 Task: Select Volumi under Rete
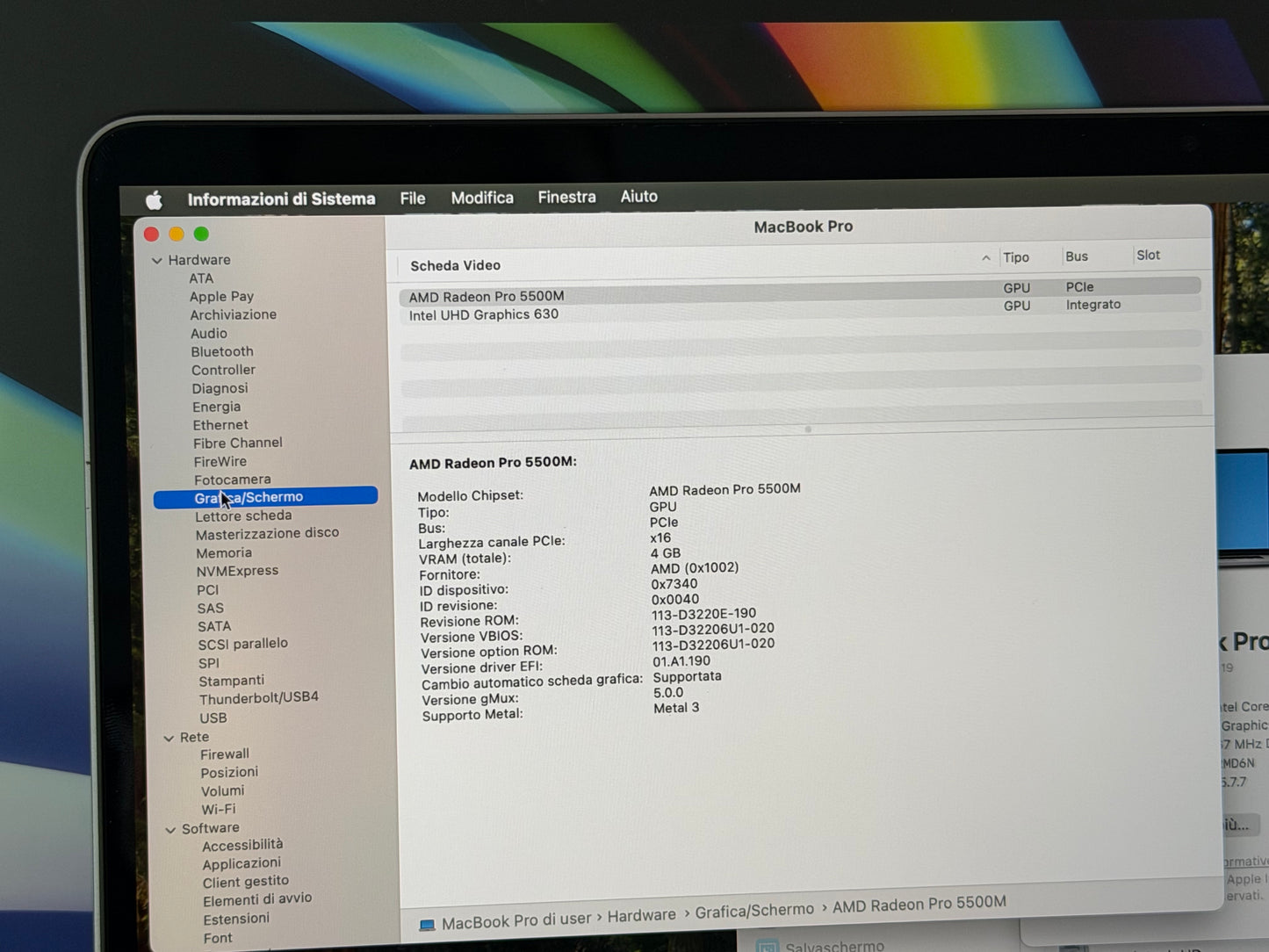pos(222,790)
